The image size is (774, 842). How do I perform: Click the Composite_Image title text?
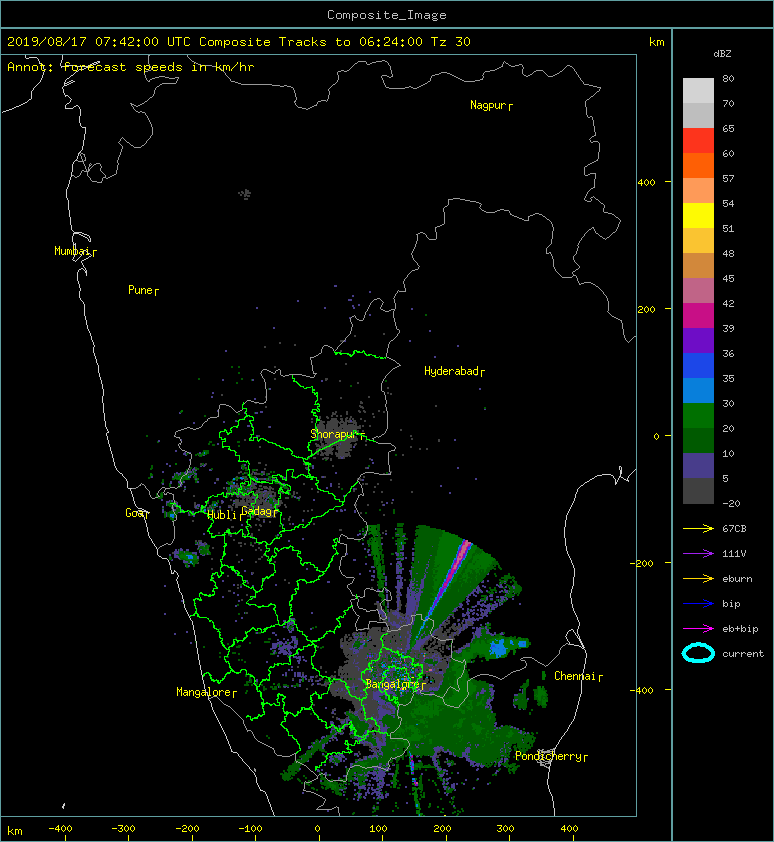click(x=387, y=15)
